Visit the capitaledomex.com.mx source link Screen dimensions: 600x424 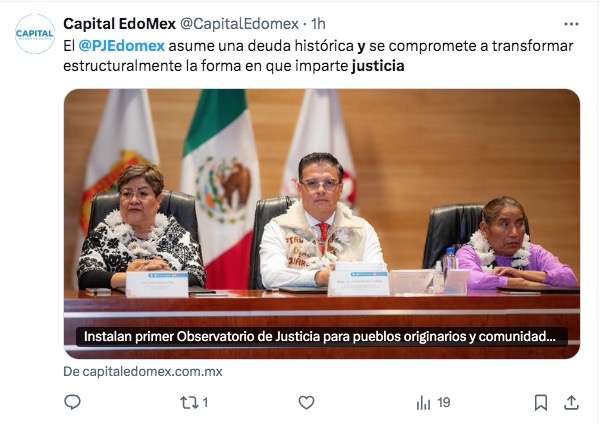click(x=143, y=372)
